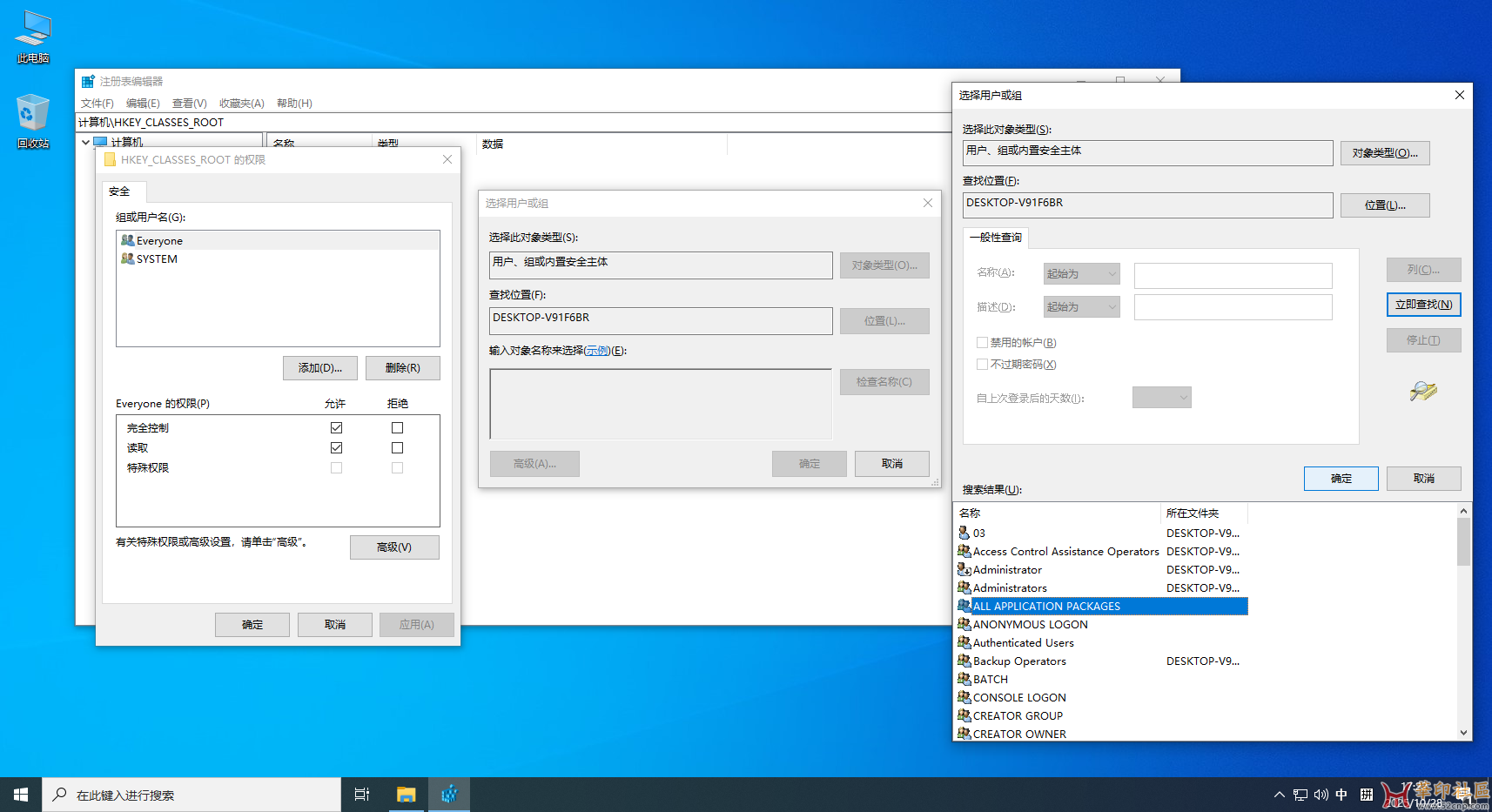1492x812 pixels.
Task: Select Authenticated Users in the search results
Action: click(1023, 642)
